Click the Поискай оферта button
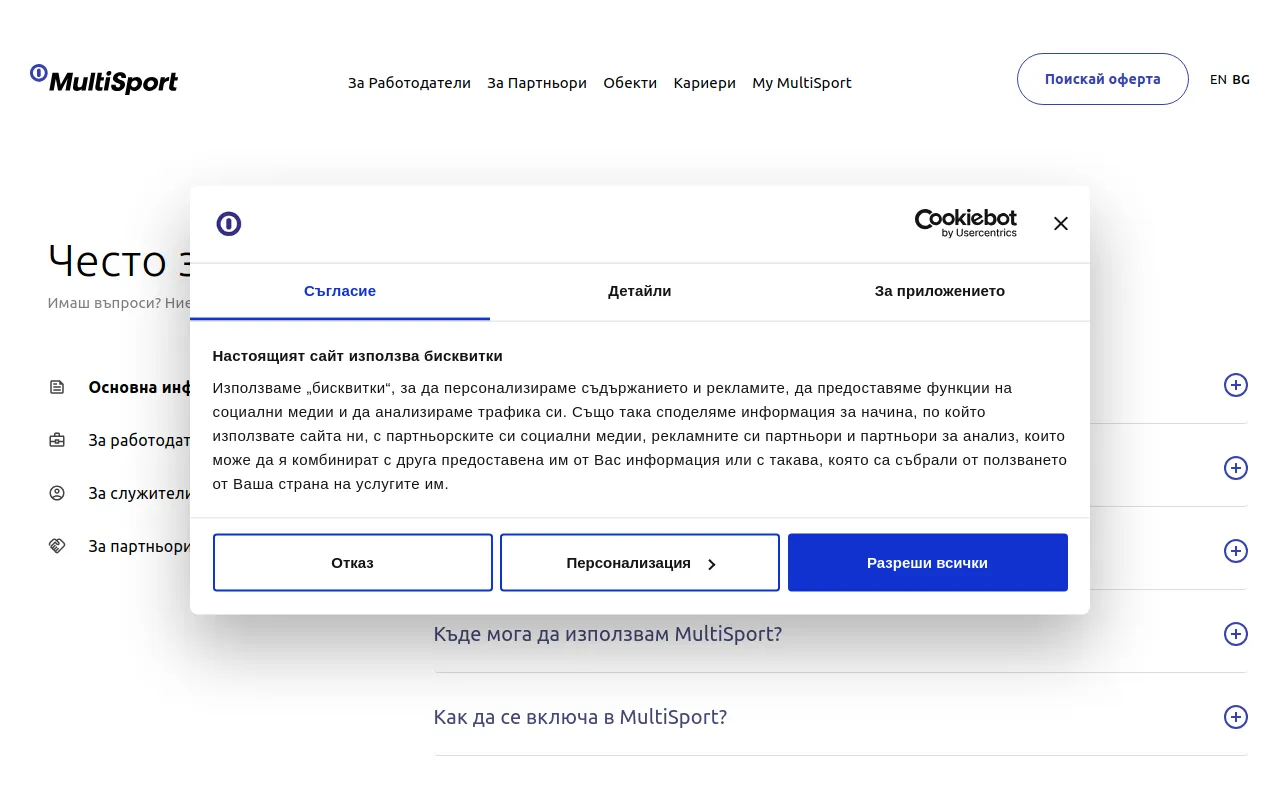 (1103, 79)
